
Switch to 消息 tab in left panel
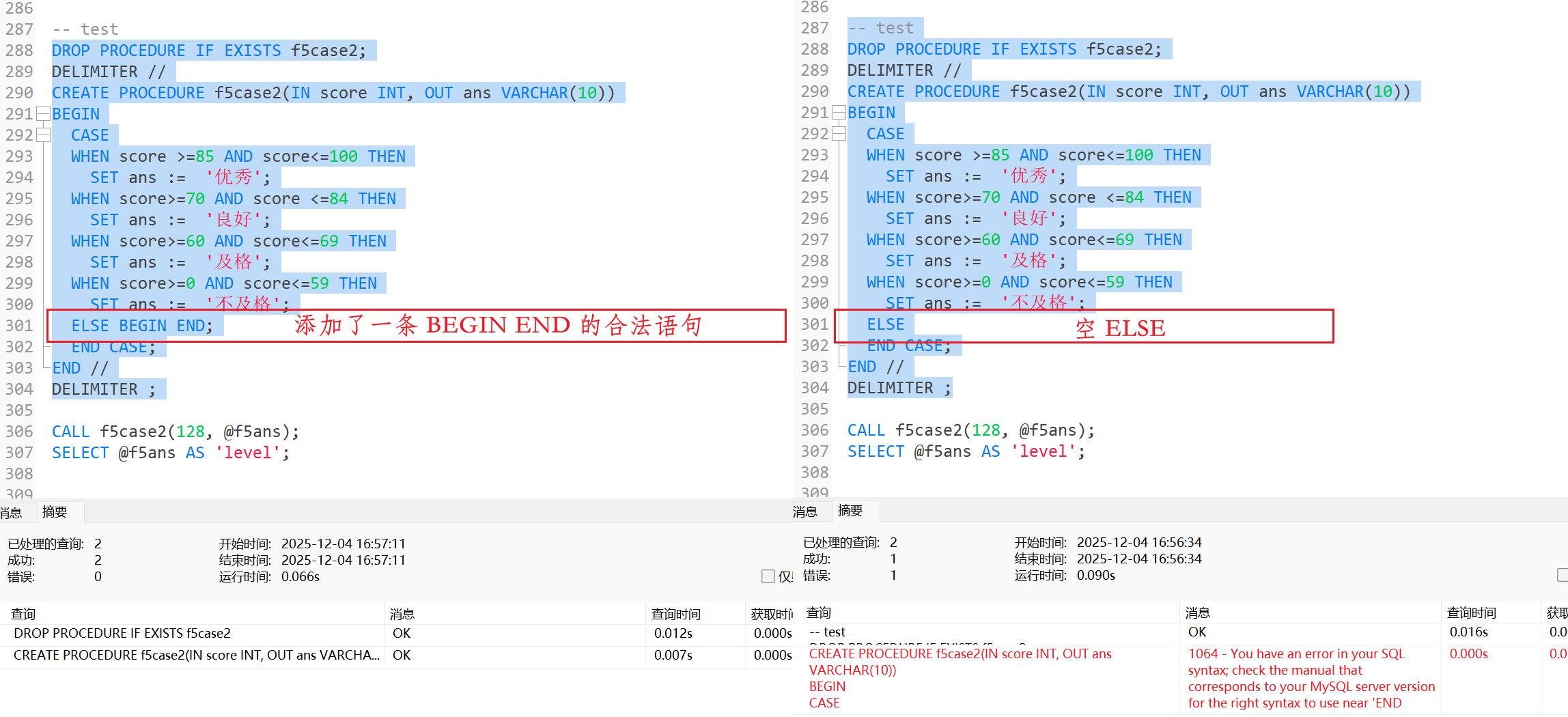click(x=12, y=512)
